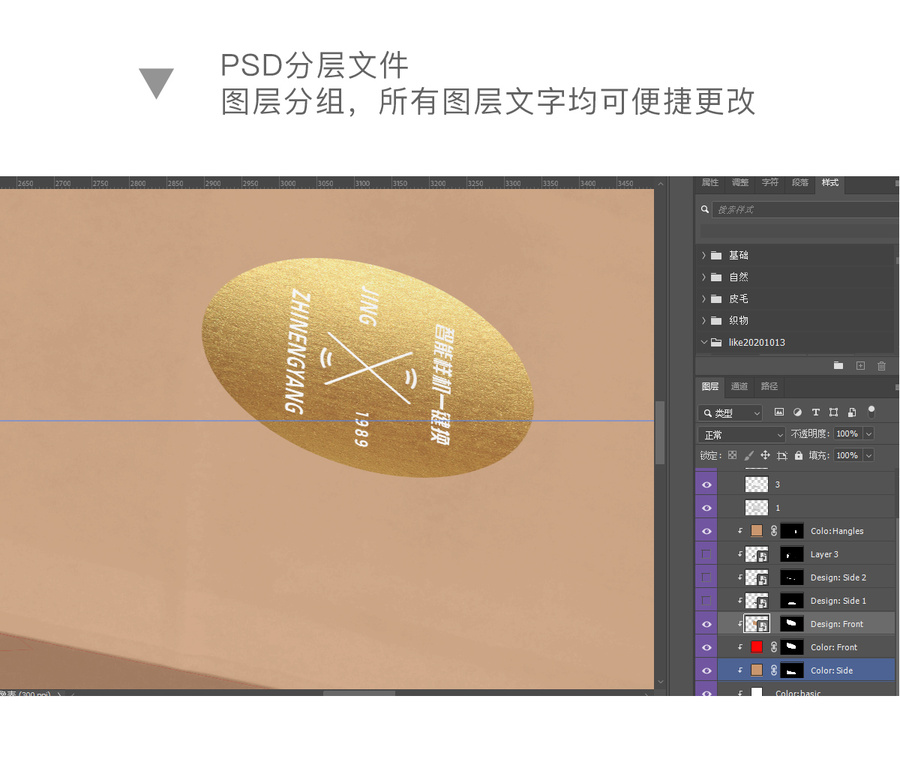Click the like20201013 open folder icon
The height and width of the screenshot is (771, 900).
tap(716, 342)
